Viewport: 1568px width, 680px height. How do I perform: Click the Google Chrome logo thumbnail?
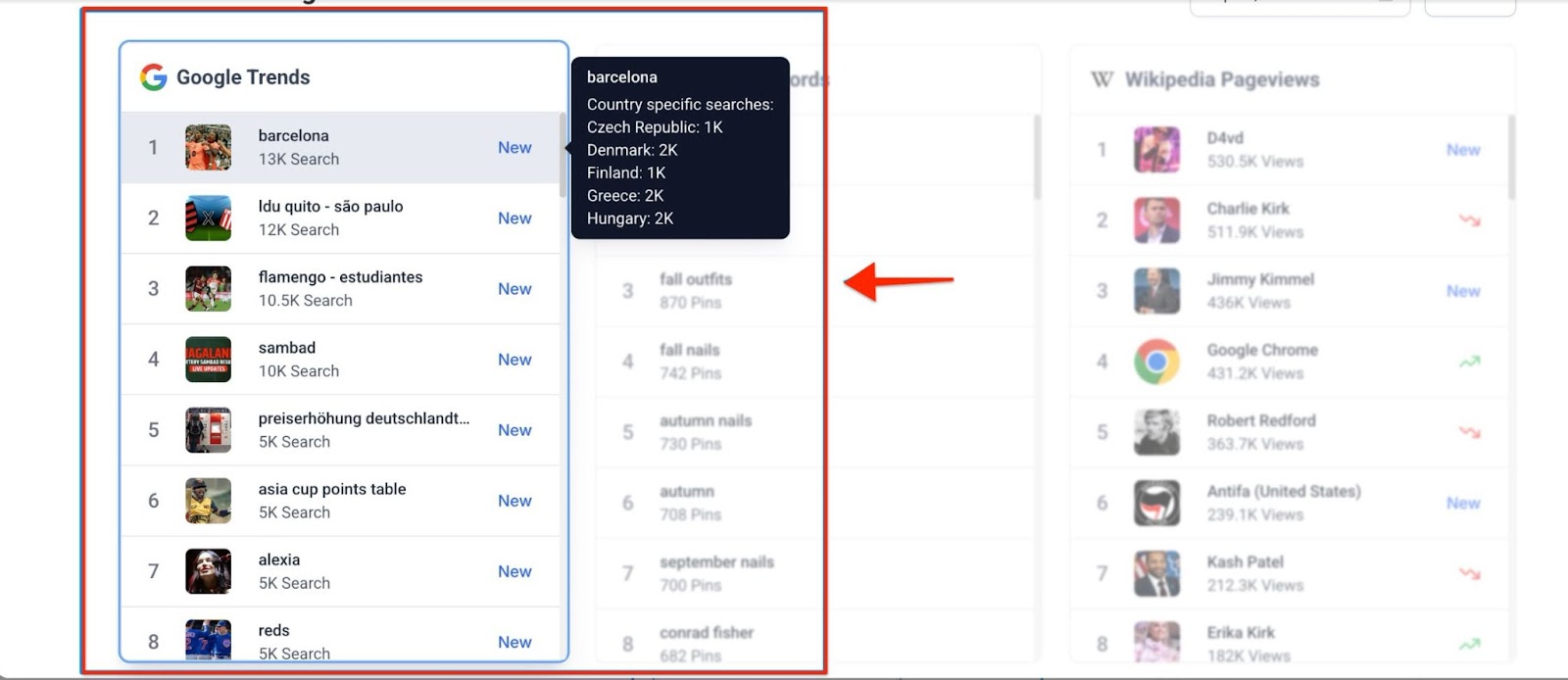click(x=1156, y=362)
